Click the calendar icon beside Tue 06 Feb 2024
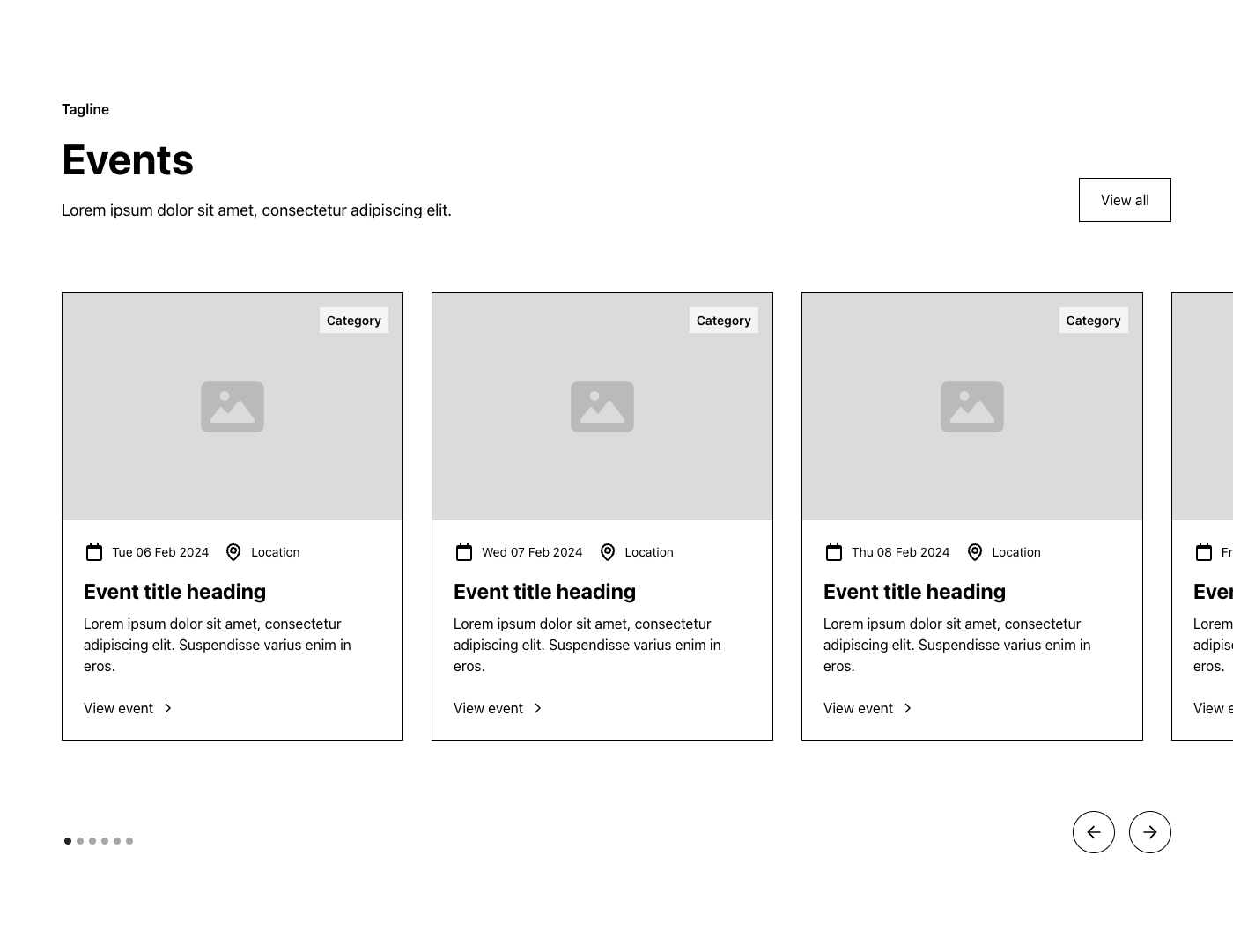Screen dimensions: 1233x952 (94, 552)
